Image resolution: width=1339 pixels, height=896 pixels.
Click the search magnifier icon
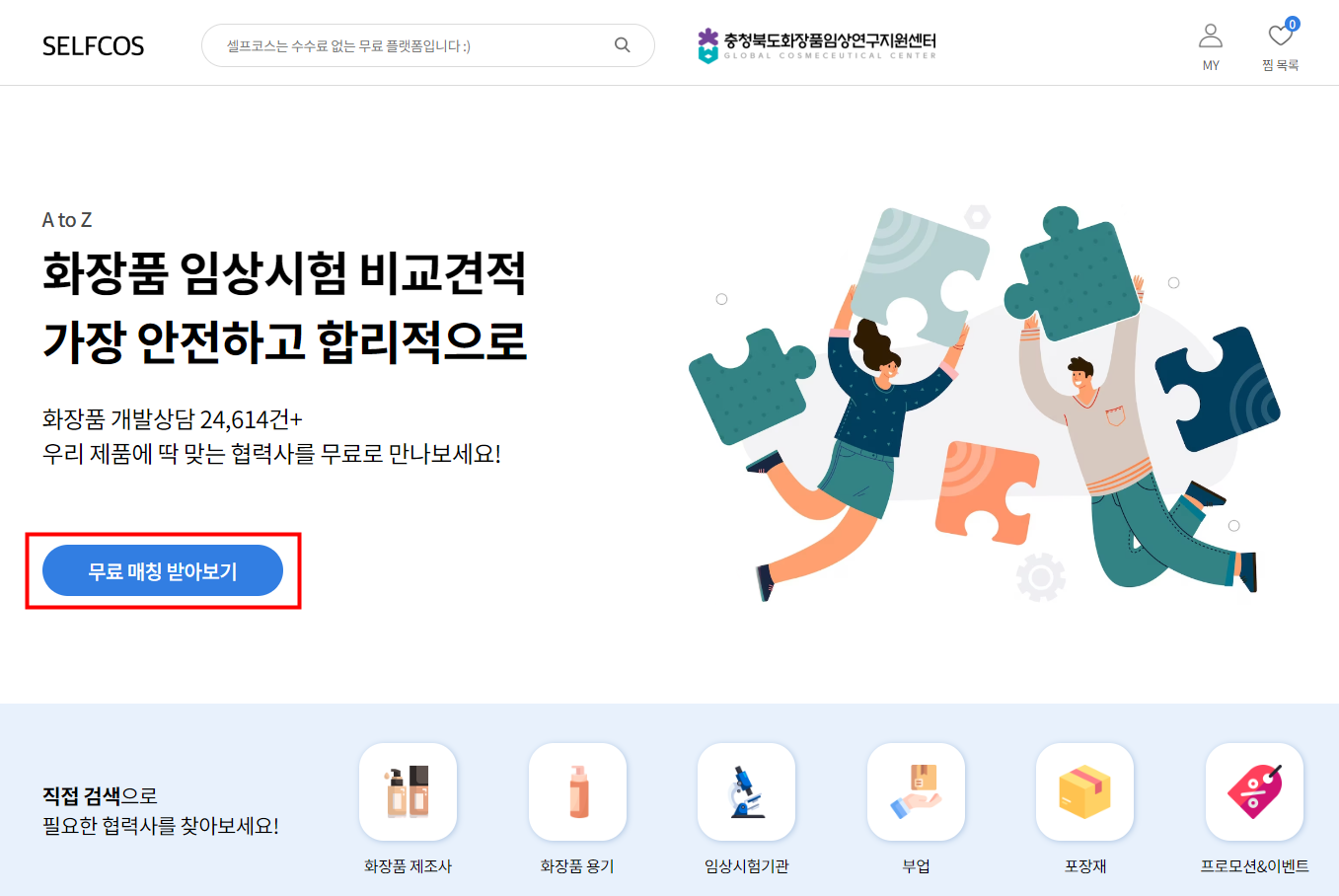[x=622, y=44]
